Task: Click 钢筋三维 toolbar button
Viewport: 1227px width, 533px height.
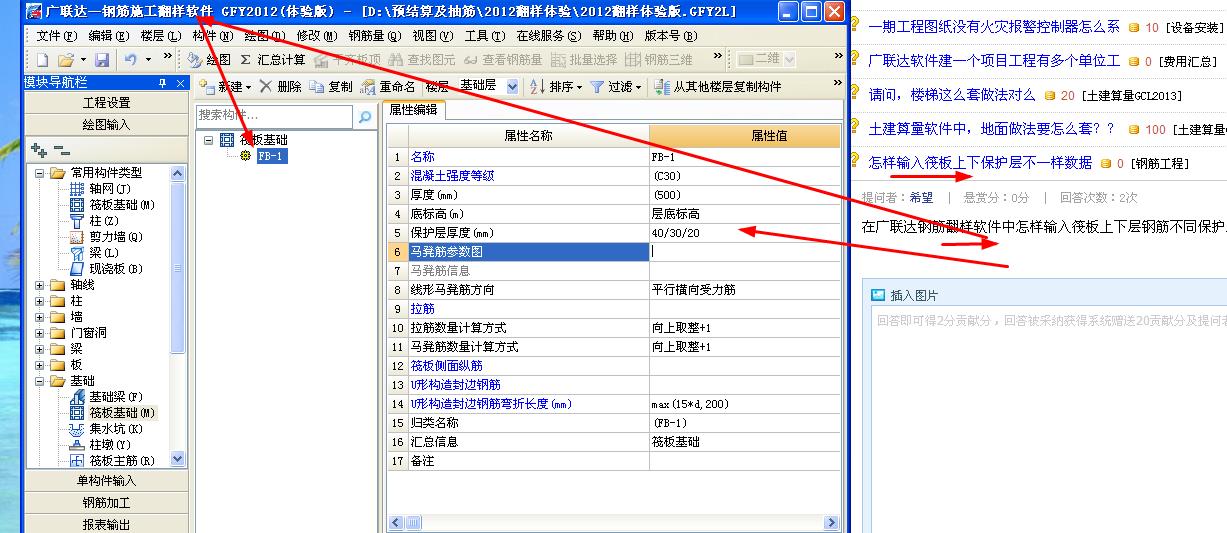Action: point(659,60)
